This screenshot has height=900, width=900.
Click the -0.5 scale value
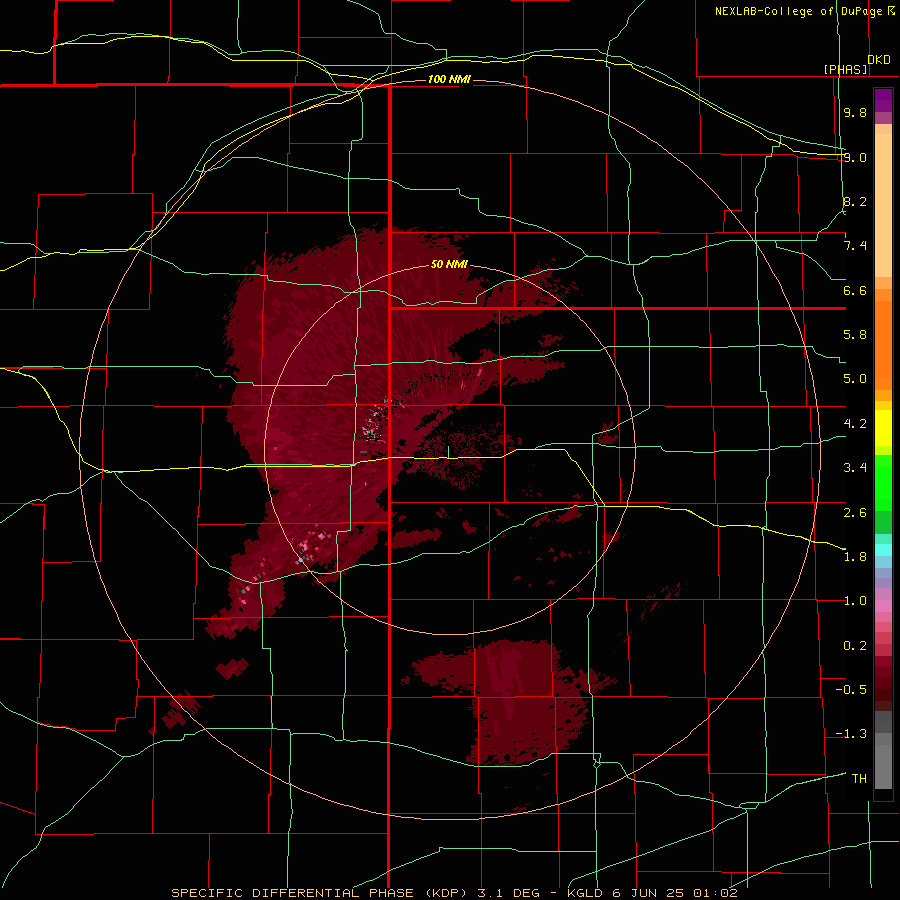(x=851, y=690)
